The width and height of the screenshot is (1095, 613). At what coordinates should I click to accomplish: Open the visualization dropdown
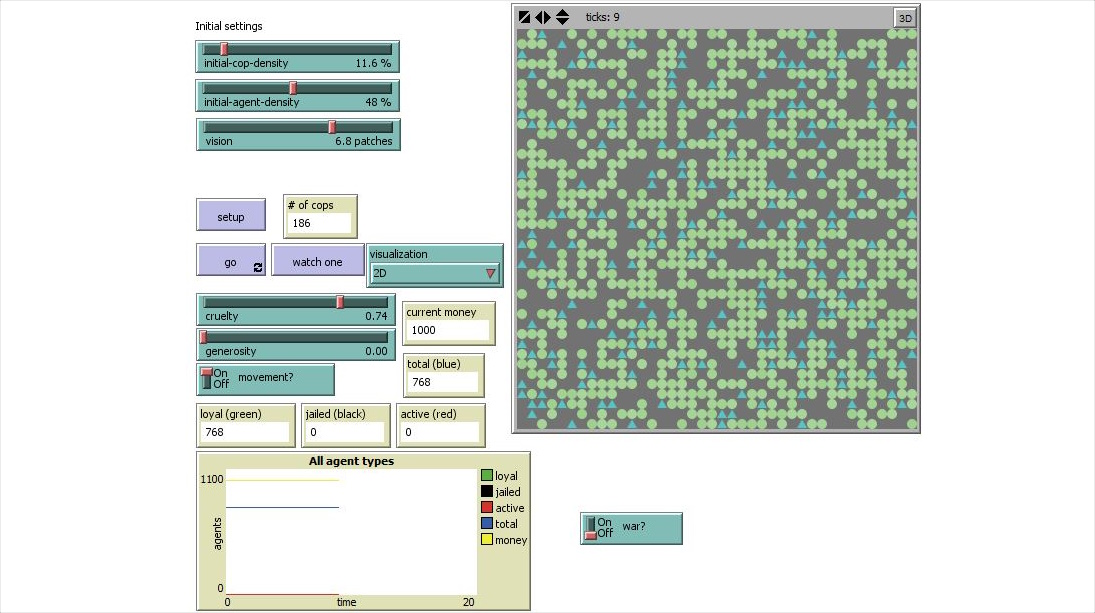click(x=435, y=272)
